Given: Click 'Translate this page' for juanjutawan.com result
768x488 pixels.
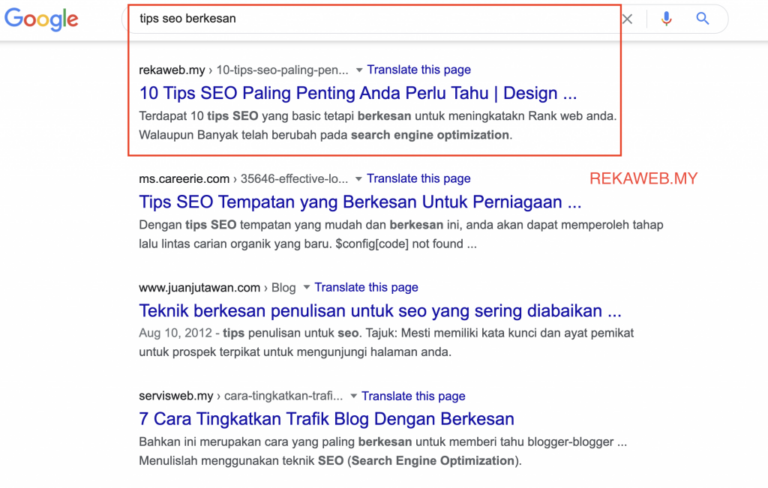Looking at the screenshot, I should point(366,287).
